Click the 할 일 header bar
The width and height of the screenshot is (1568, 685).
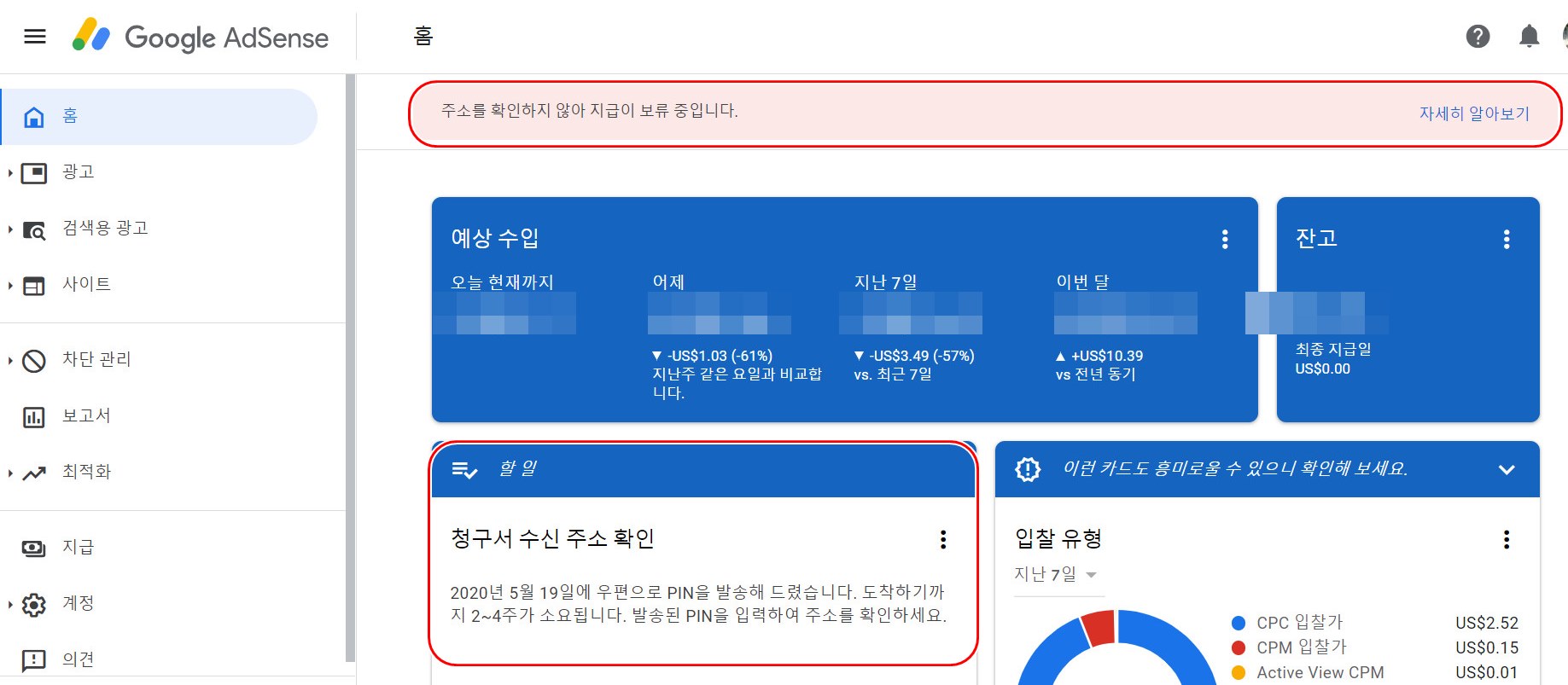point(703,469)
